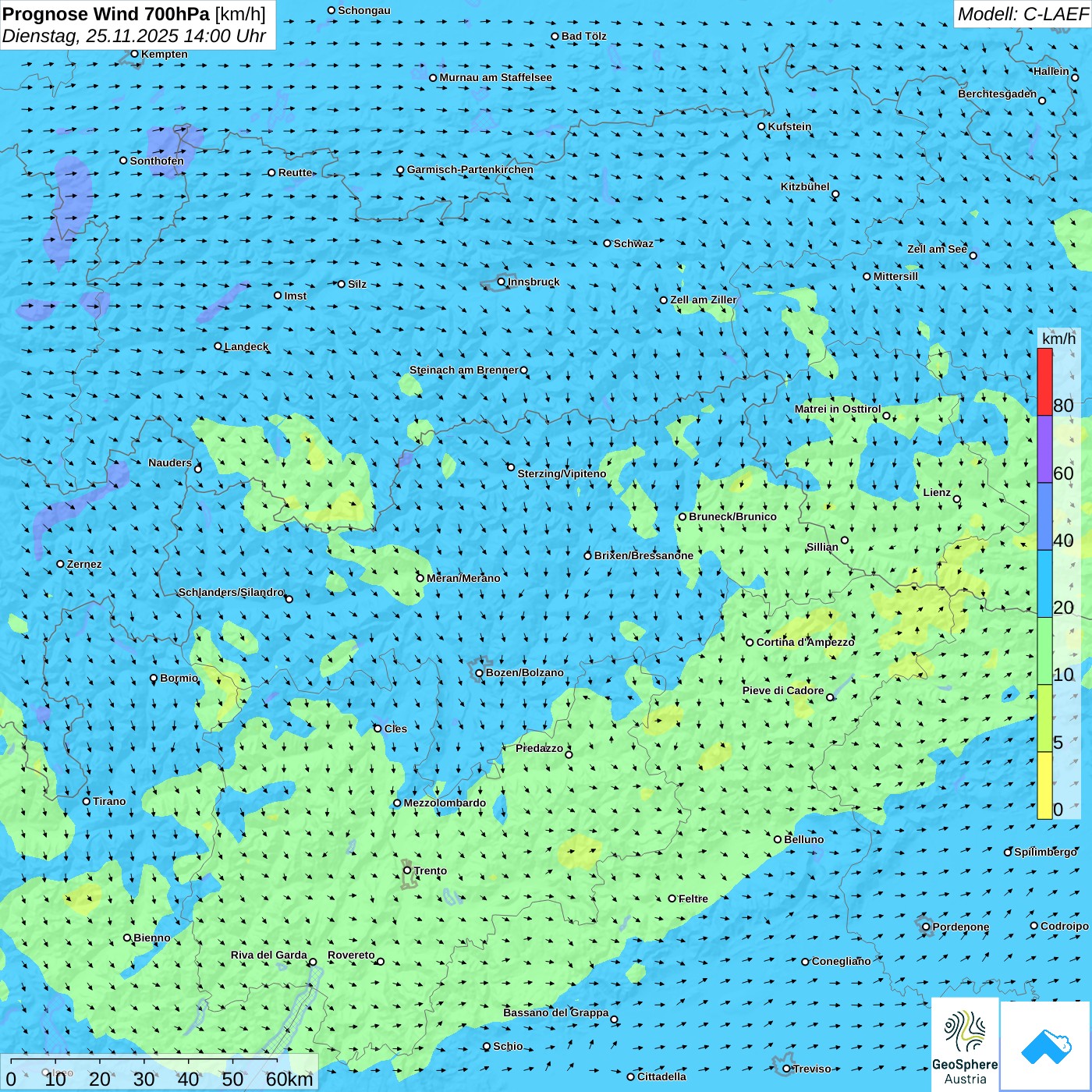Click the 'Prognose Wind 700hPa' title
Image resolution: width=1092 pixels, height=1092 pixels.
point(106,14)
